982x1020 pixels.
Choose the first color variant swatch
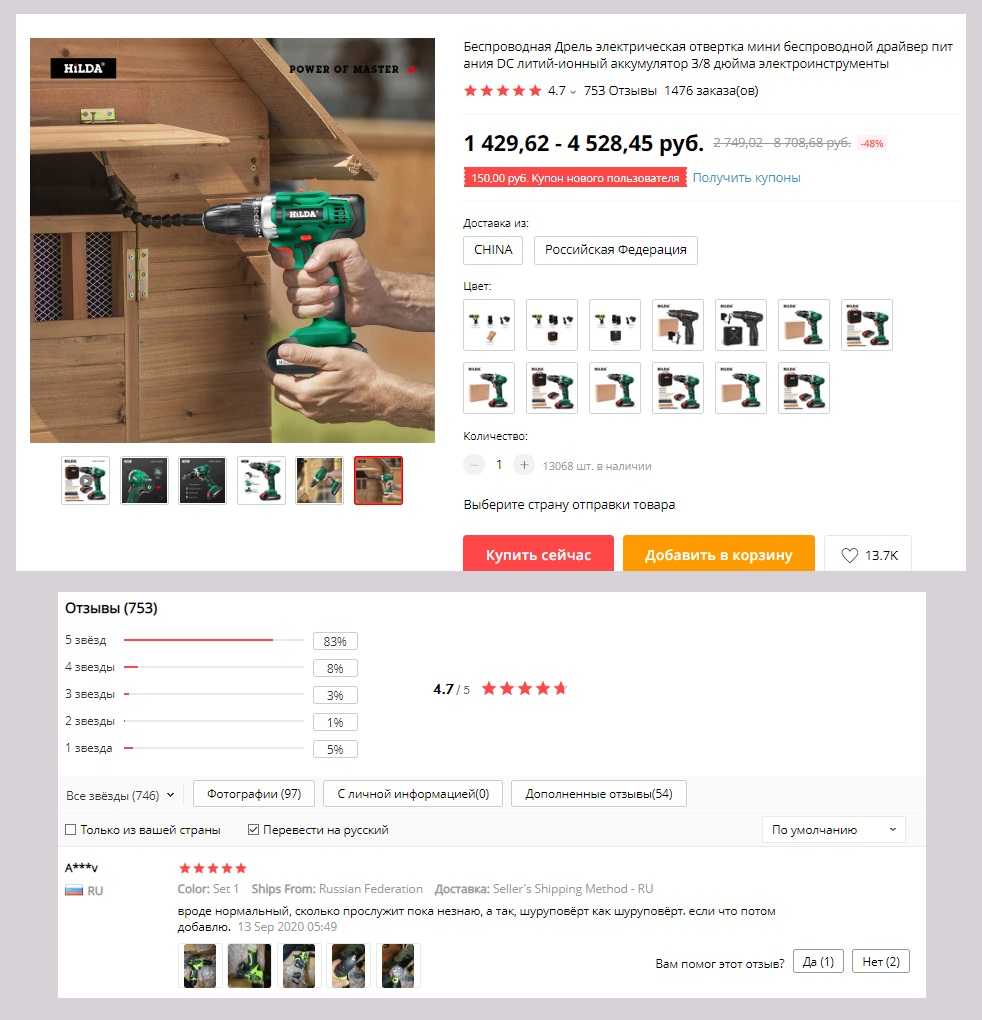click(489, 325)
